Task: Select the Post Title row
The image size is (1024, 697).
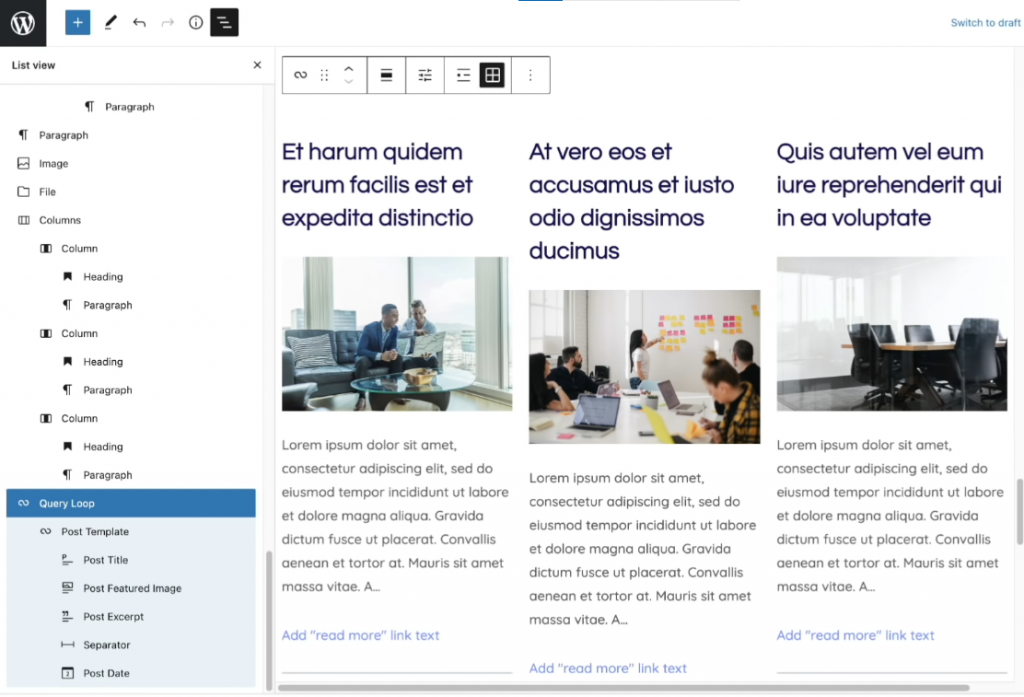Action: pyautogui.click(x=131, y=560)
